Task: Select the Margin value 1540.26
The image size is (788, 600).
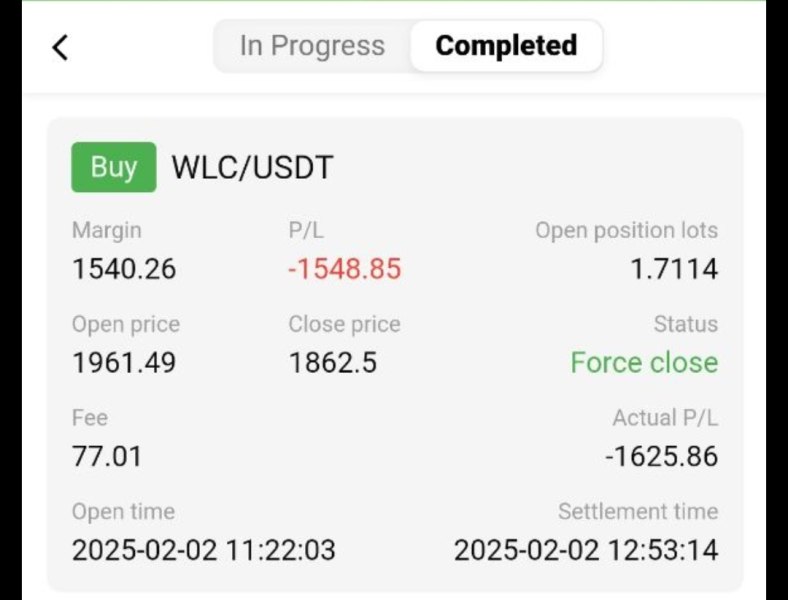Action: [124, 269]
